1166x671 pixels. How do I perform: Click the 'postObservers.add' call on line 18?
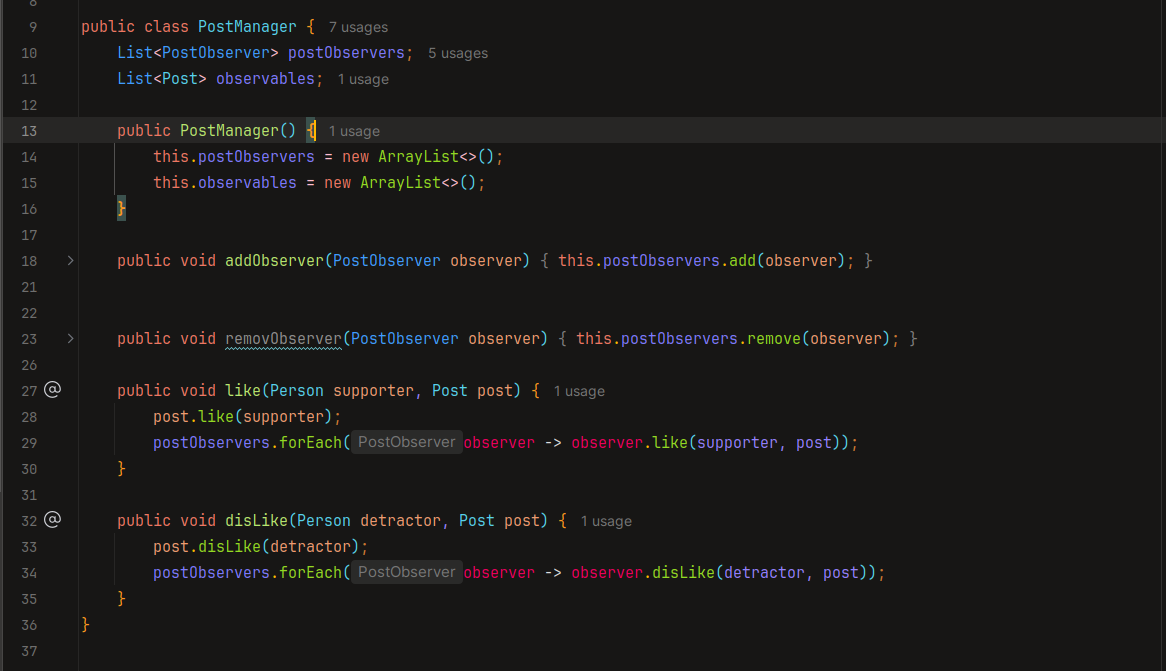pos(680,261)
